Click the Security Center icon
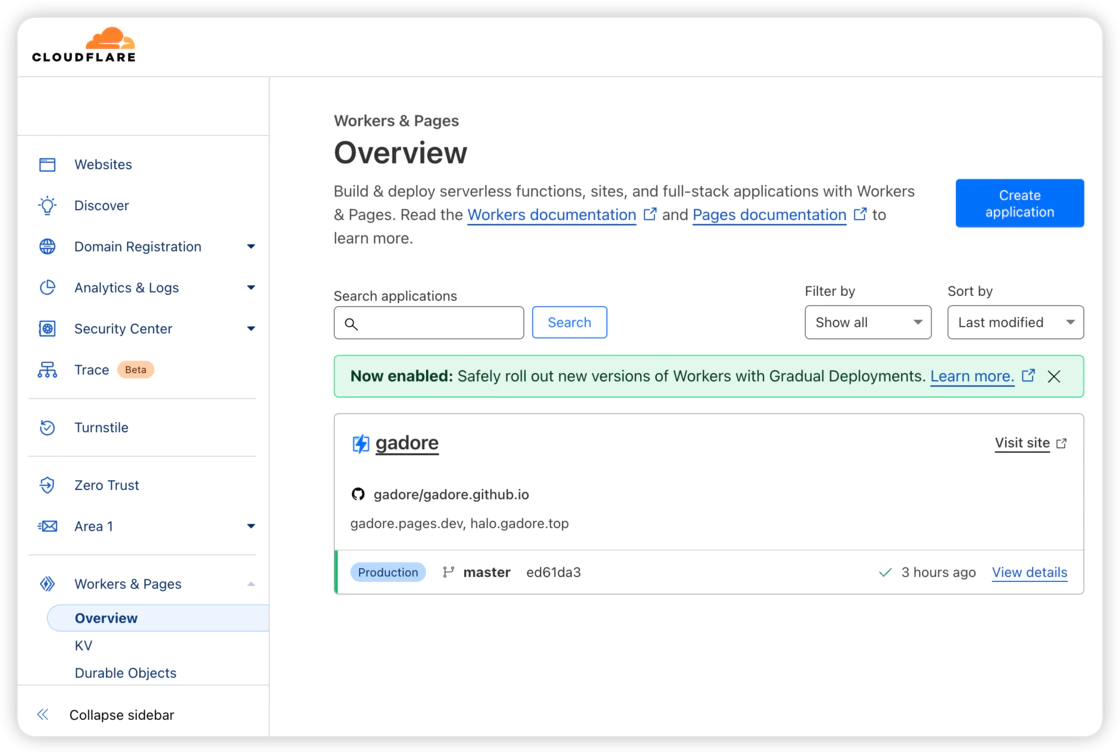 [47, 329]
